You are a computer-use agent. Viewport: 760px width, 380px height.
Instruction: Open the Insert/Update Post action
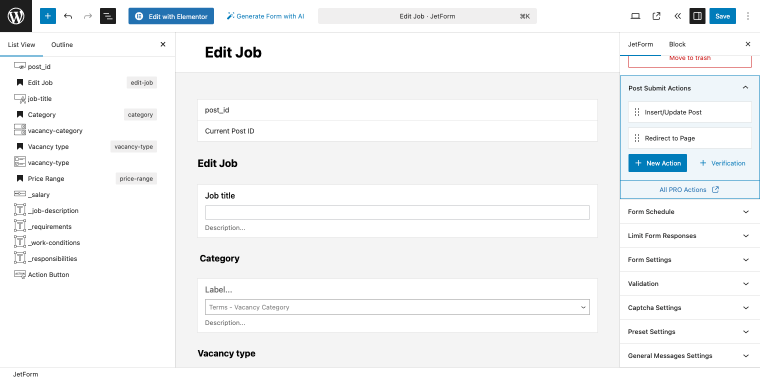click(690, 112)
